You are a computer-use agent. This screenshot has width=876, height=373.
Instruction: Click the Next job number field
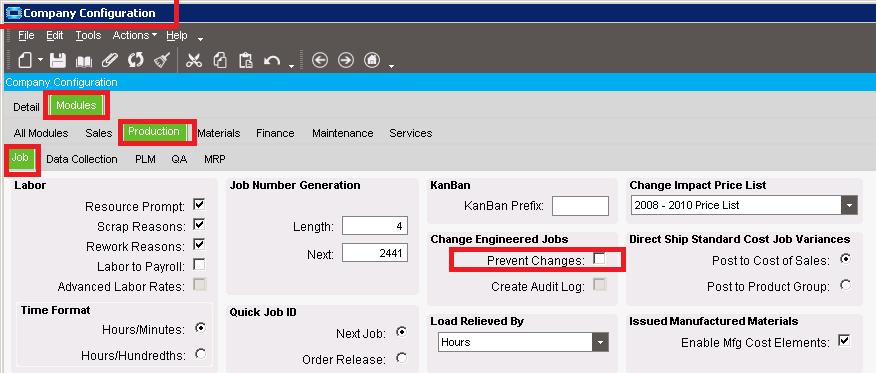375,253
